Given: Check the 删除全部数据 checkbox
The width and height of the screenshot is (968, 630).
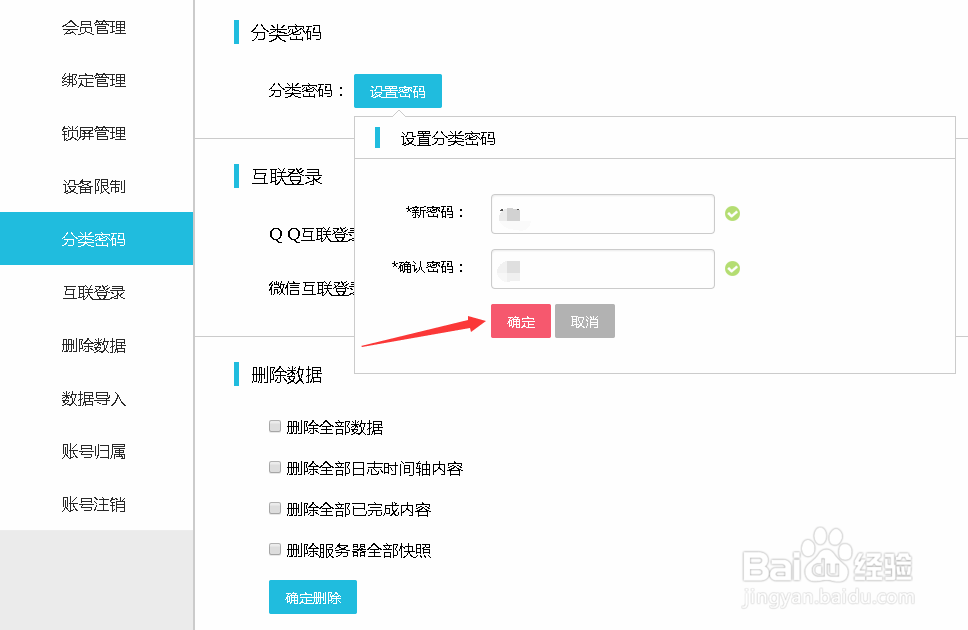Looking at the screenshot, I should 275,427.
